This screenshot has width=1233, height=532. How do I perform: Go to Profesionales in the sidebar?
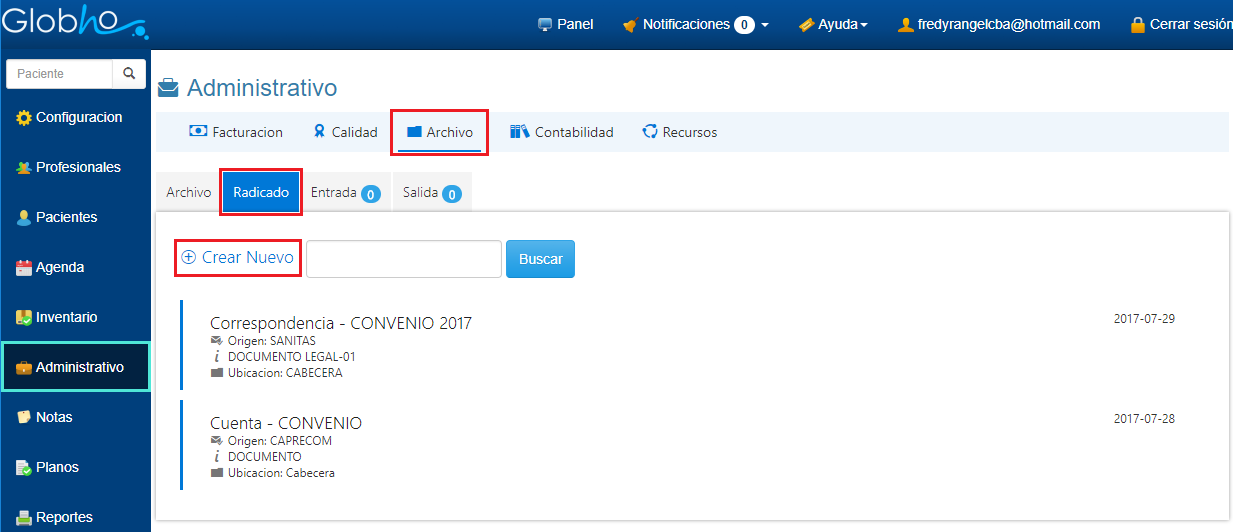click(x=76, y=167)
